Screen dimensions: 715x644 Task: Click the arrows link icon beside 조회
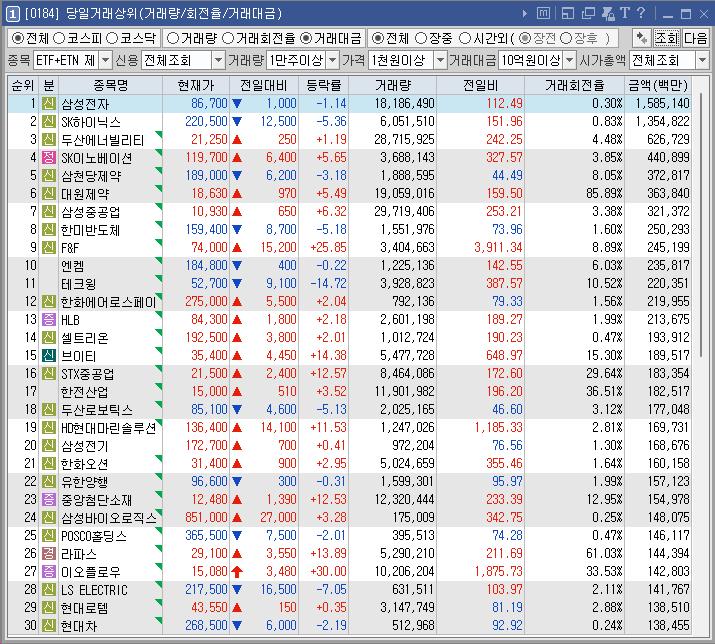pos(642,38)
